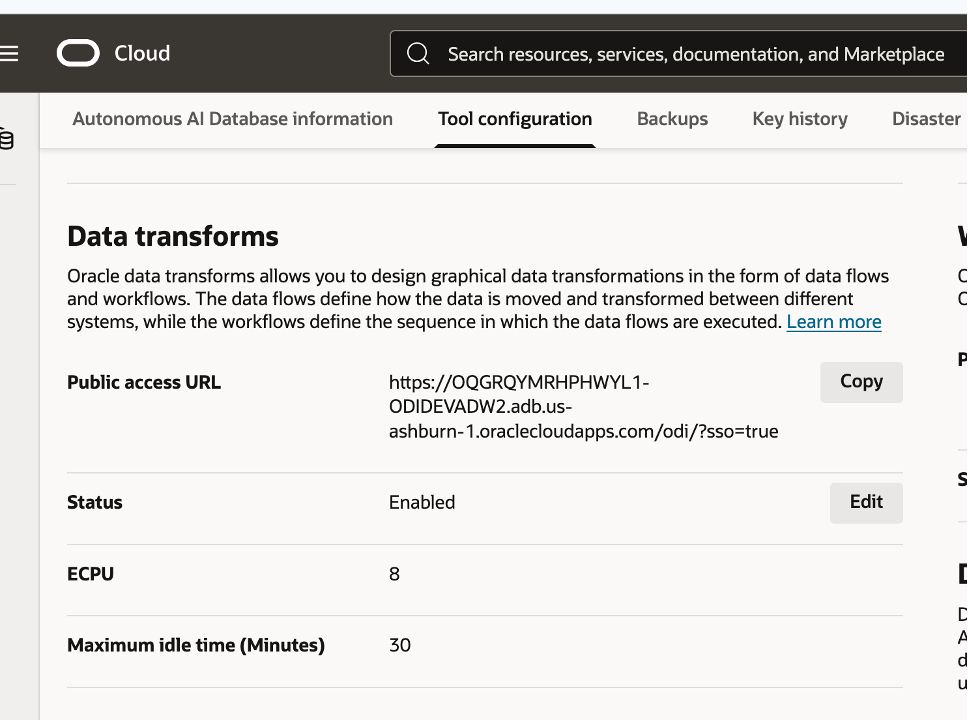Edit the Data transforms status
968x720 pixels.
[x=866, y=503]
